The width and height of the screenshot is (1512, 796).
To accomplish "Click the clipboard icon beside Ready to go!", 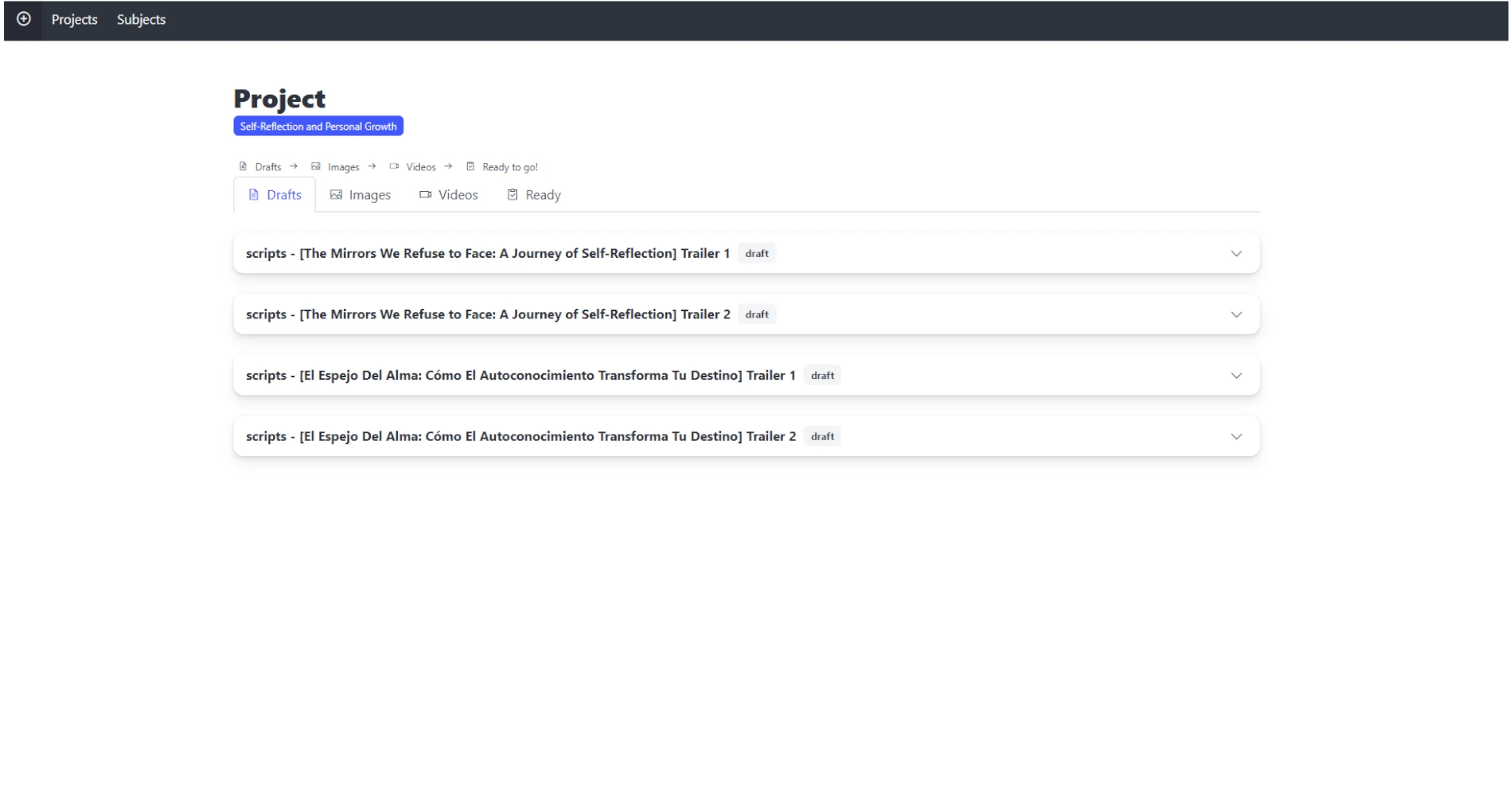I will [x=470, y=166].
